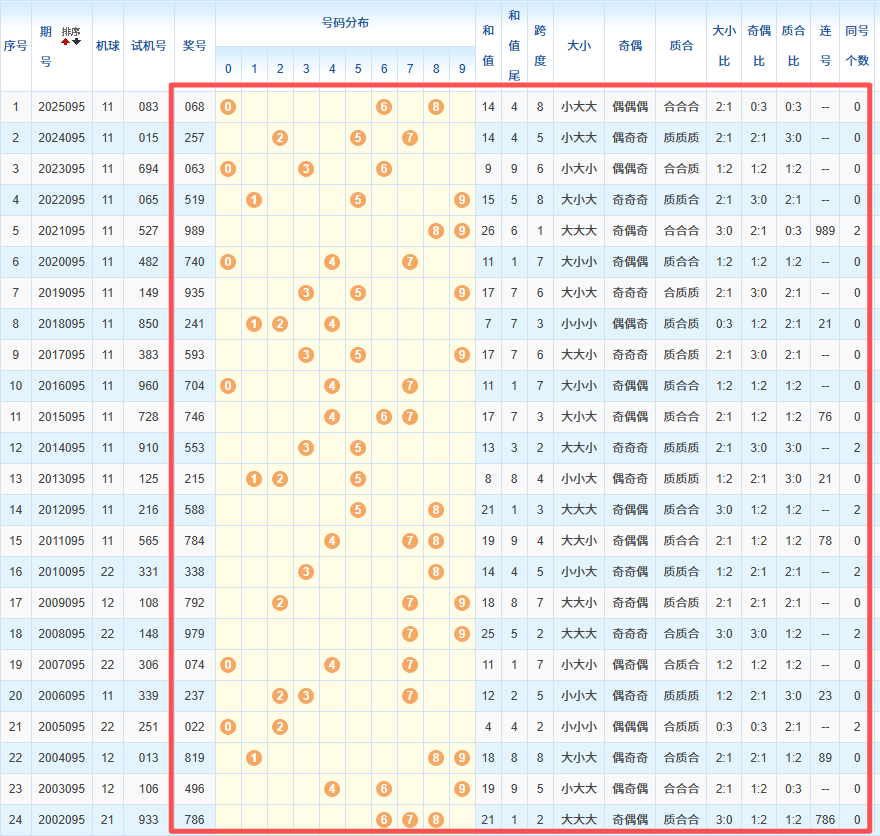Open period number 2024095
Screen dimensions: 880x836
(x=62, y=138)
